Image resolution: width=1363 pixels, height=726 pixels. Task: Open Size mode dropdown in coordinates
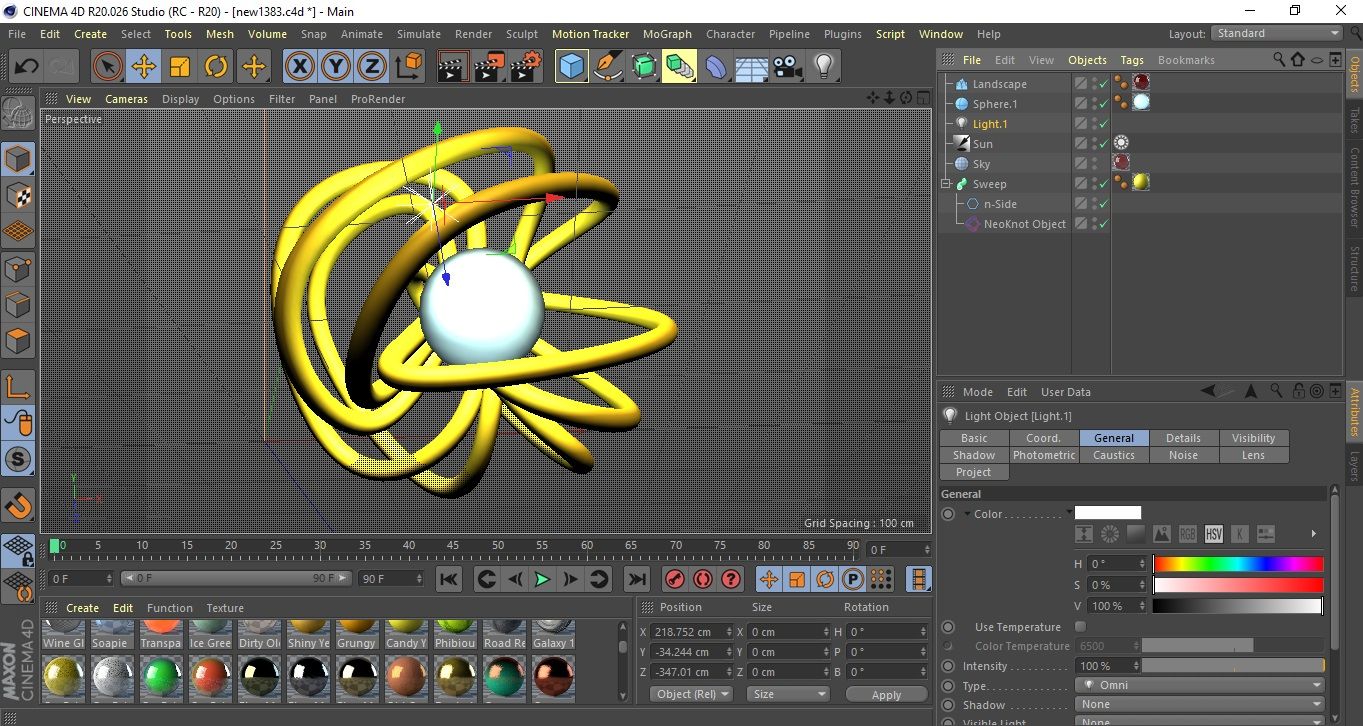click(x=789, y=694)
